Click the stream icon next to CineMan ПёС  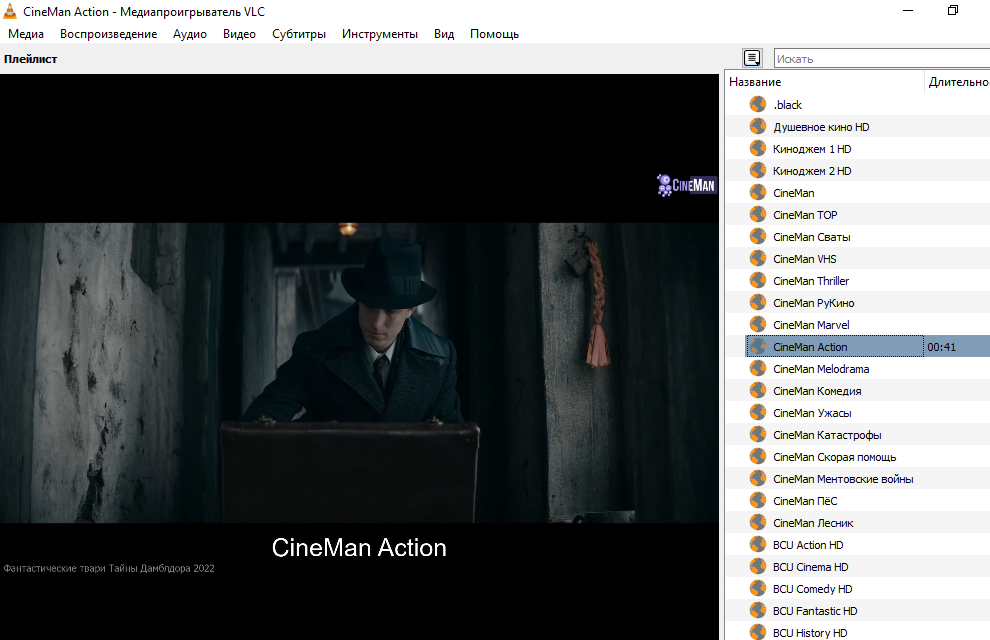tap(758, 501)
